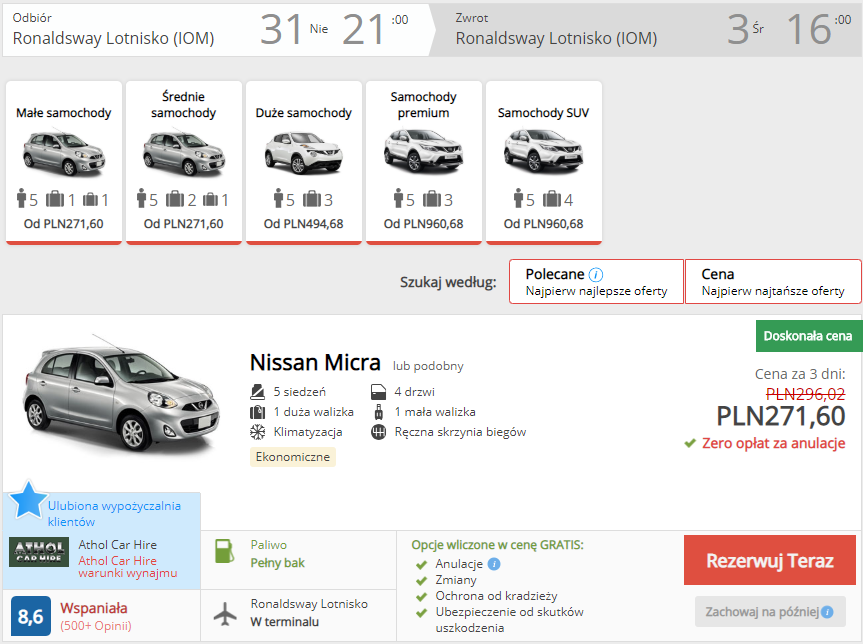The width and height of the screenshot is (863, 644).
Task: Click the green checkmark beside Zero opłat za anulacje
Action: click(x=690, y=443)
